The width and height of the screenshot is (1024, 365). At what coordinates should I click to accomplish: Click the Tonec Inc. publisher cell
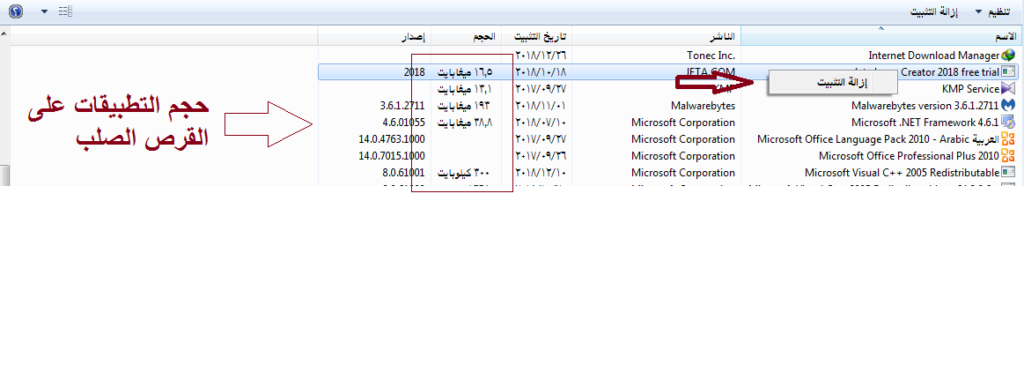712,56
